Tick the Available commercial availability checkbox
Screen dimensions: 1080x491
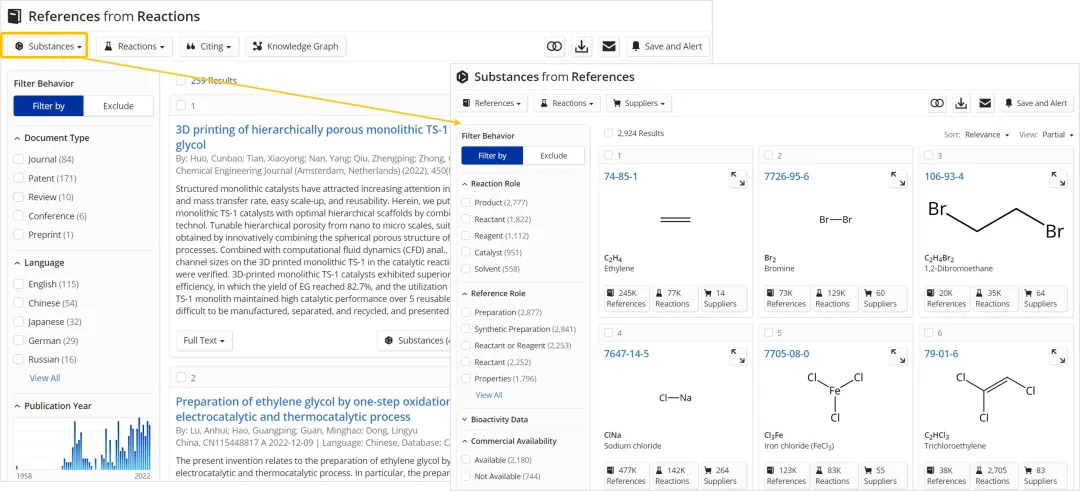click(466, 460)
